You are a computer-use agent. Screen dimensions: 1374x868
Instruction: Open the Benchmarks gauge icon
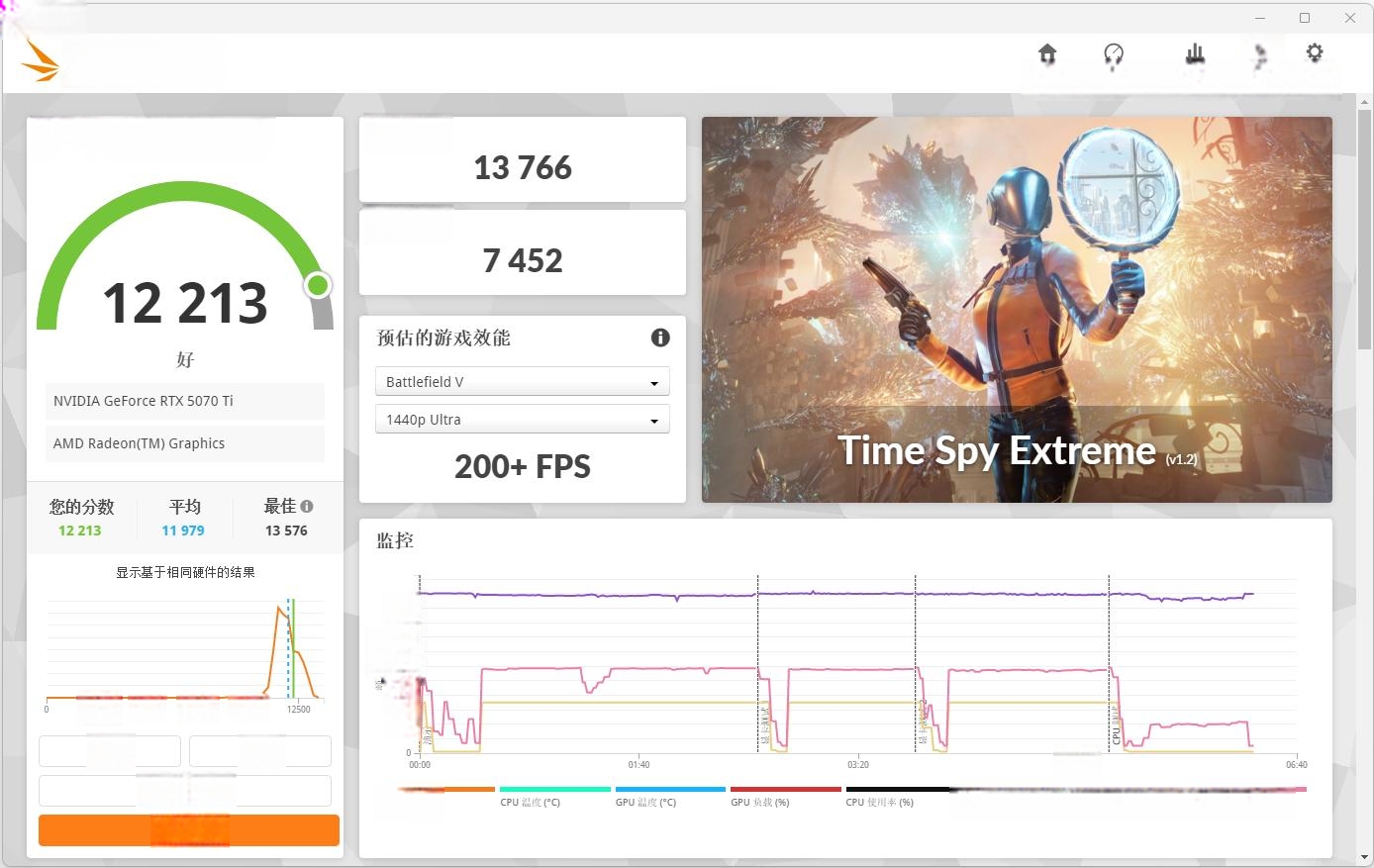point(1114,55)
